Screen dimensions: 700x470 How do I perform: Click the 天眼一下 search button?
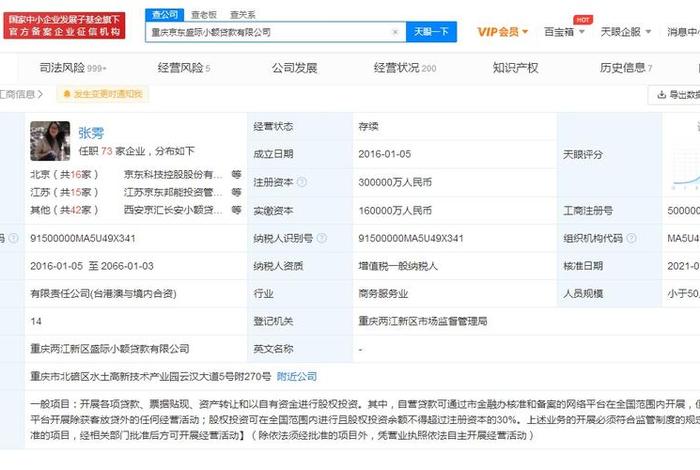click(431, 32)
